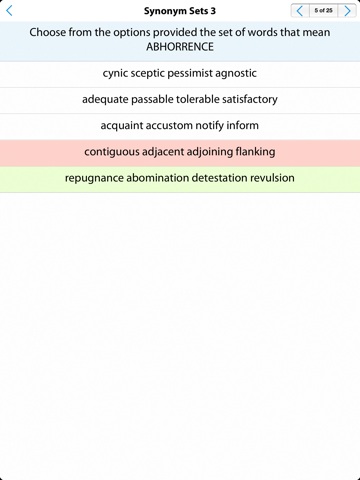Select the green repugnance abomination detestation row
Image resolution: width=360 pixels, height=480 pixels.
tap(180, 179)
